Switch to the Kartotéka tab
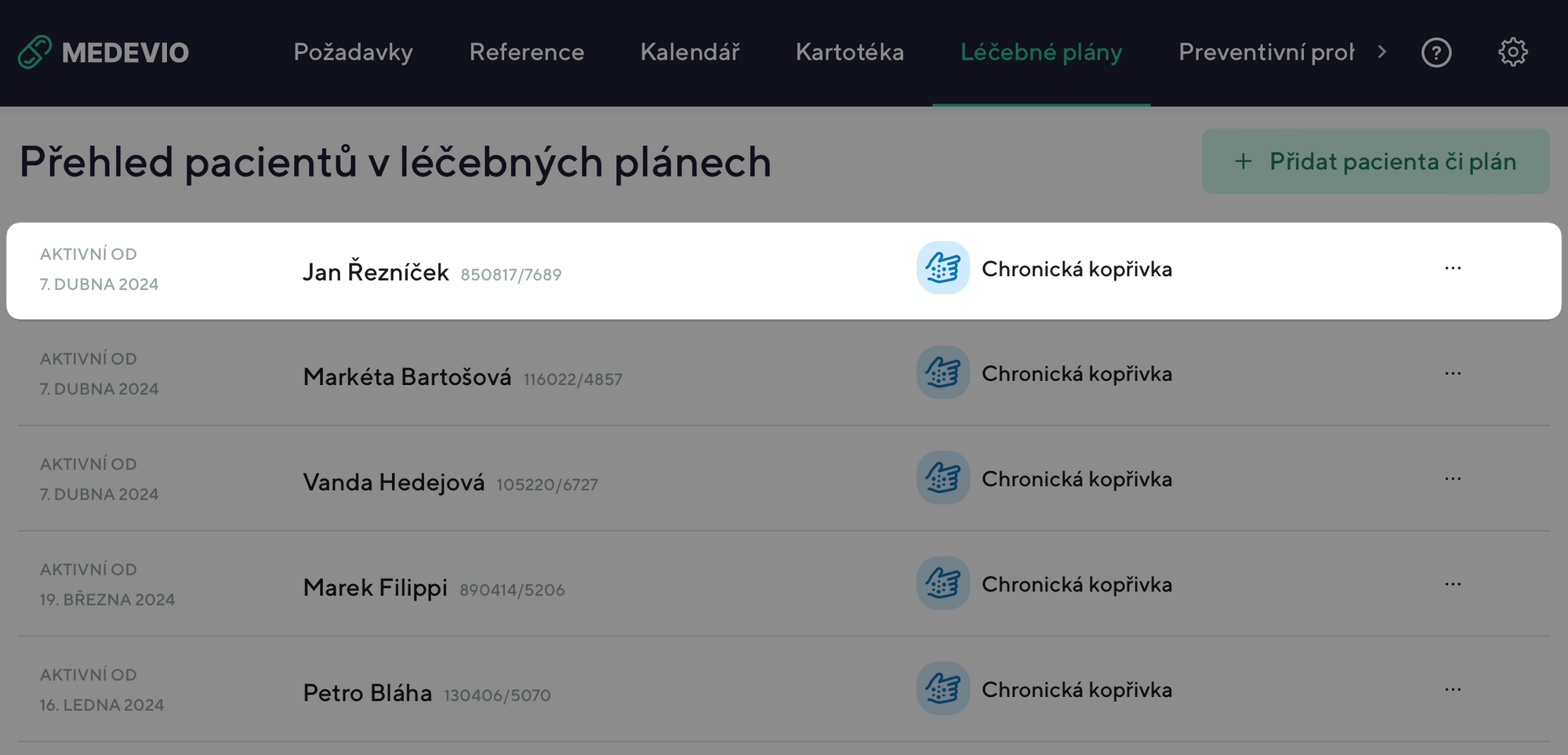This screenshot has height=755, width=1568. (x=849, y=52)
